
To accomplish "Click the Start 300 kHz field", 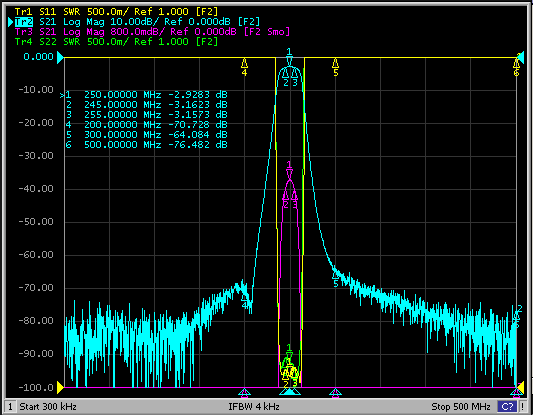I will (48, 407).
